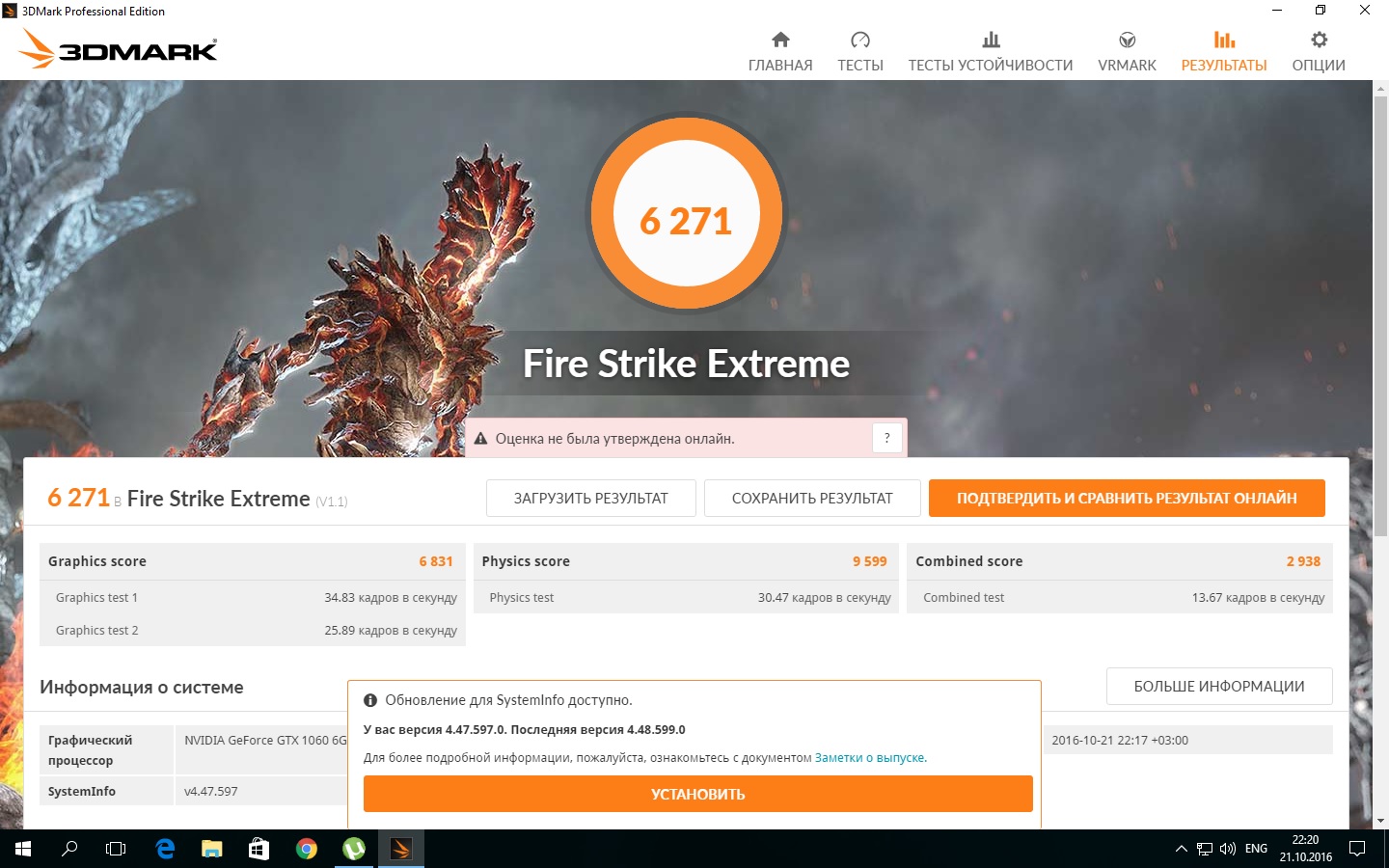Viewport: 1389px width, 868px height.
Task: Open the Action Center notifications icon
Action: 1357,849
